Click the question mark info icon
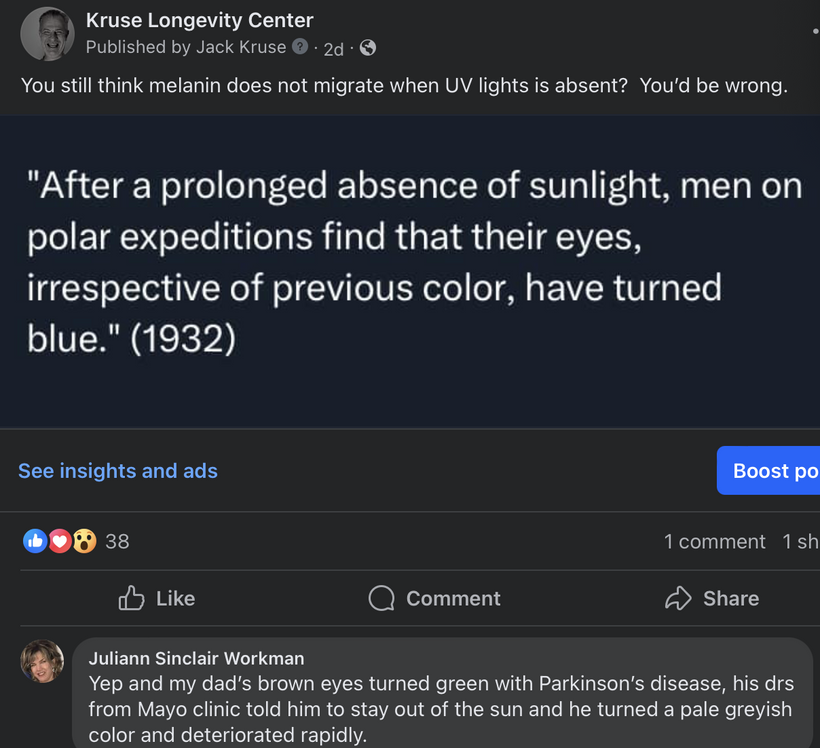Image resolution: width=820 pixels, height=748 pixels. [x=300, y=47]
